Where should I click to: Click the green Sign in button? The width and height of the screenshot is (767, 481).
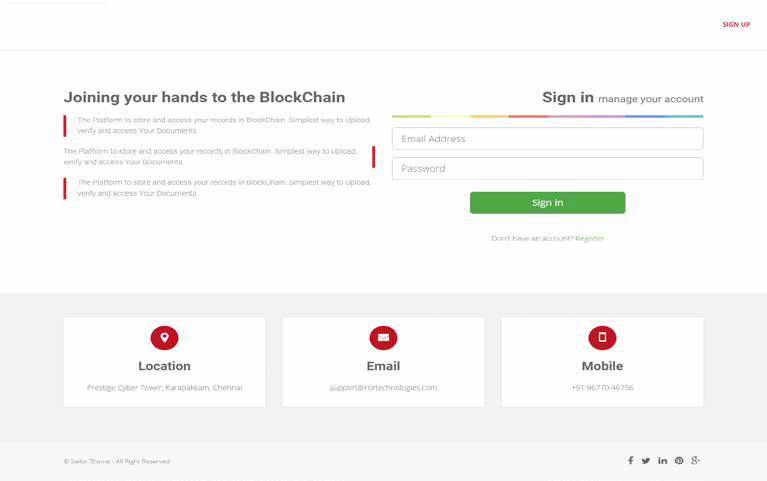pos(547,203)
